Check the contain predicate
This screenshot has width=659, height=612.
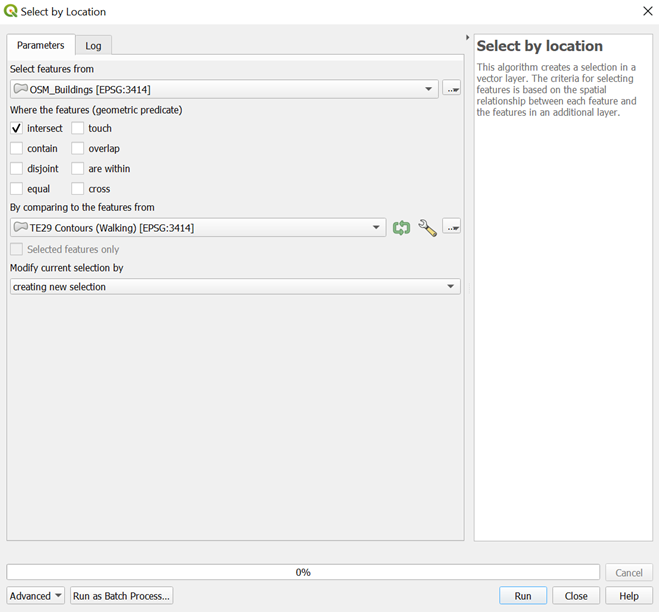tap(16, 149)
